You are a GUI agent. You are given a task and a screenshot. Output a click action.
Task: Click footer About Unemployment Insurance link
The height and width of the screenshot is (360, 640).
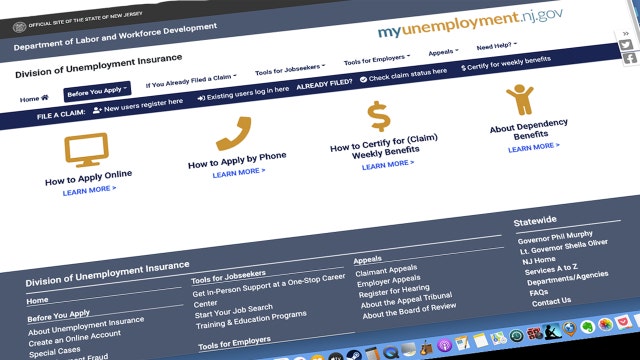click(86, 326)
